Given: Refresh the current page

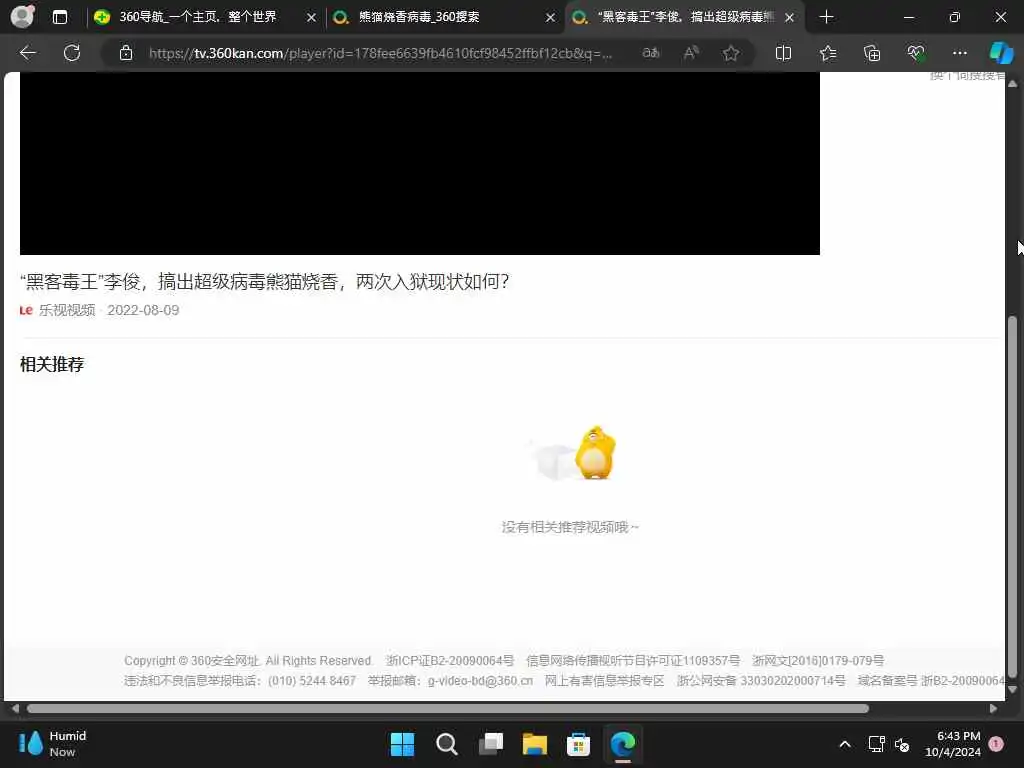Looking at the screenshot, I should [72, 53].
